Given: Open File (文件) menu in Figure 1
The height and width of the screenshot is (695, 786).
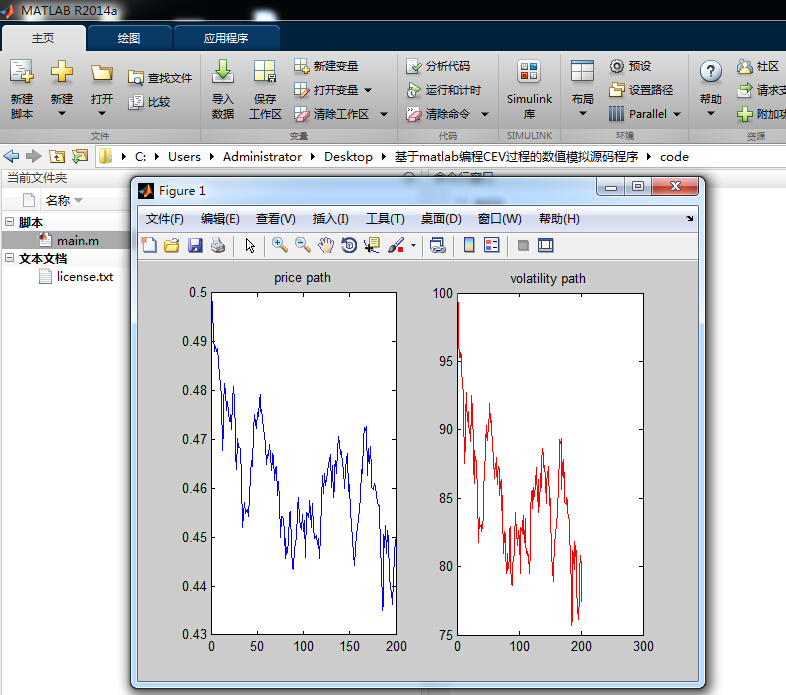Looking at the screenshot, I should pos(164,219).
